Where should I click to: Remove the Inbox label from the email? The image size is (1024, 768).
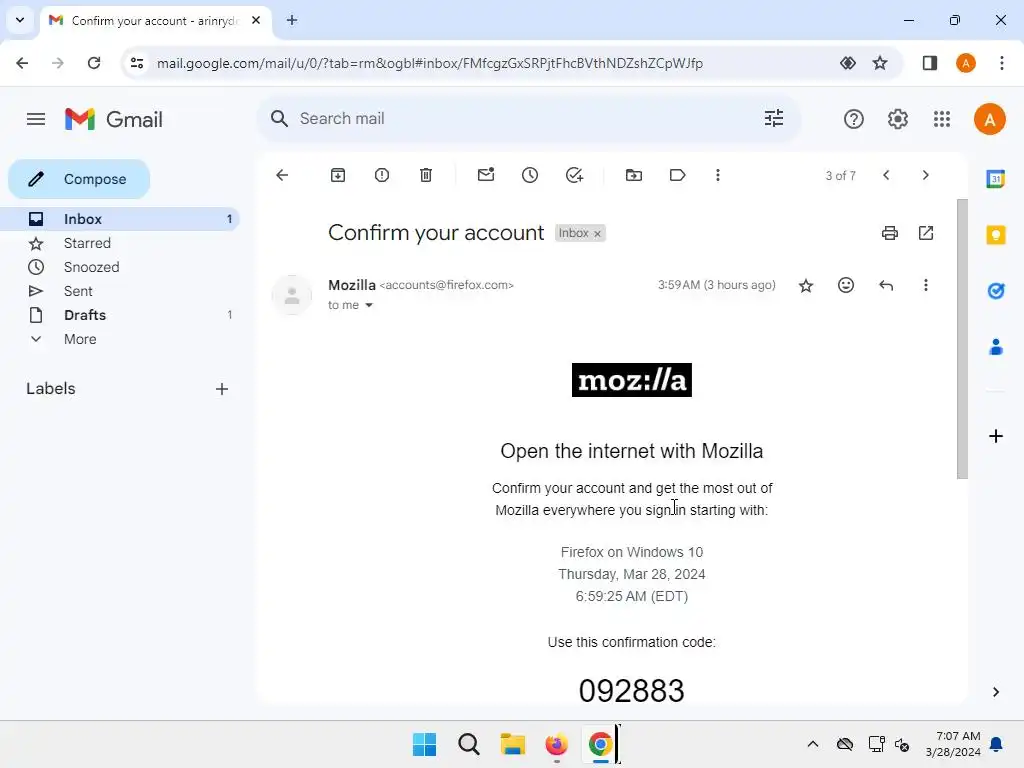coord(597,234)
